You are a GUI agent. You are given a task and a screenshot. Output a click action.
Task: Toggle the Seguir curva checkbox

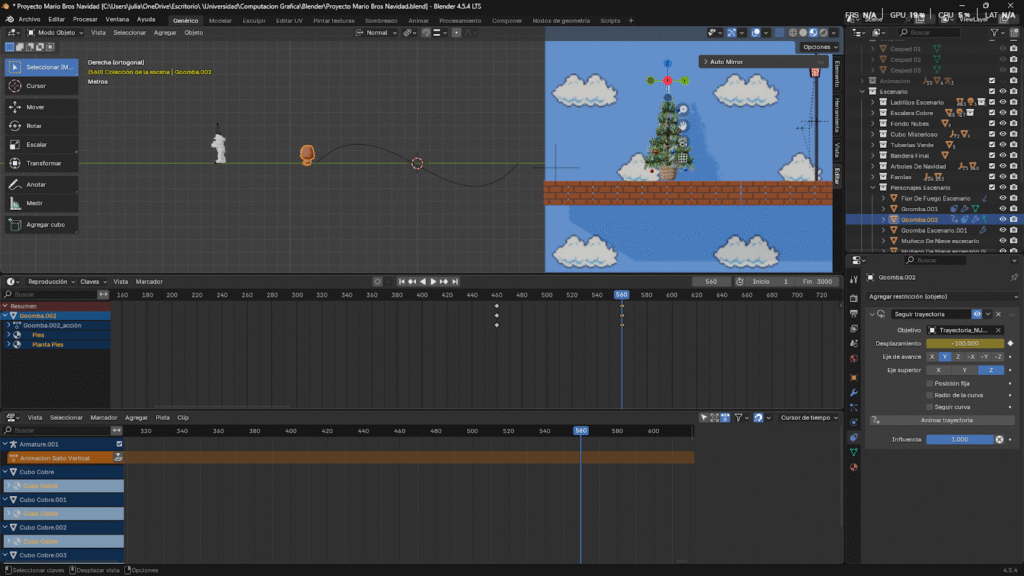click(x=930, y=407)
